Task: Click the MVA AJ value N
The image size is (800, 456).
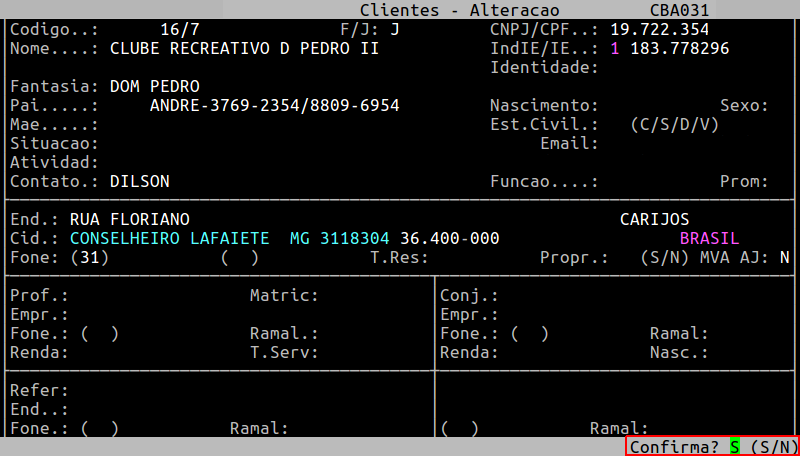Action: 784,257
